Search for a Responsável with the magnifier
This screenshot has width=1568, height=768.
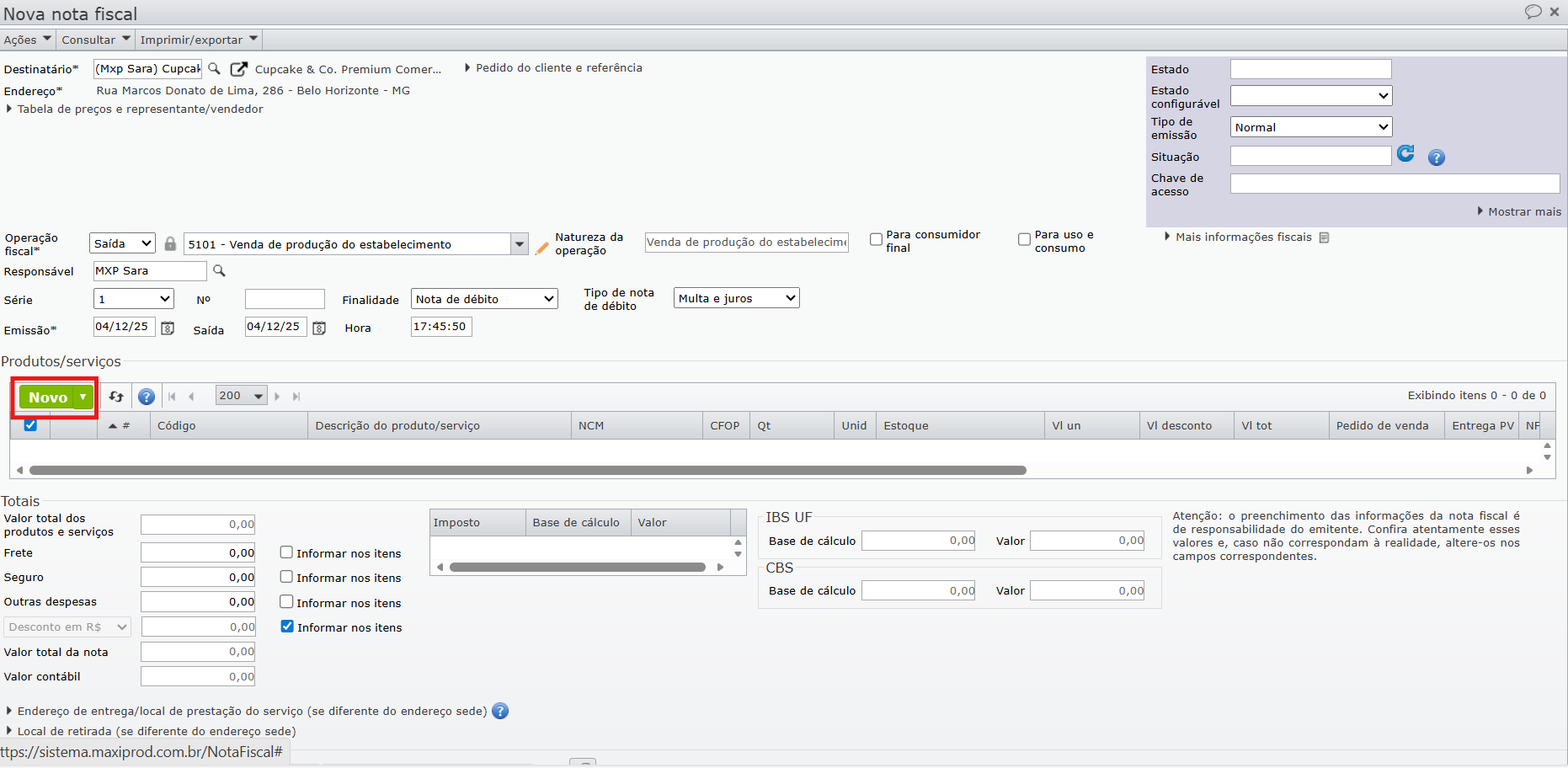point(219,270)
